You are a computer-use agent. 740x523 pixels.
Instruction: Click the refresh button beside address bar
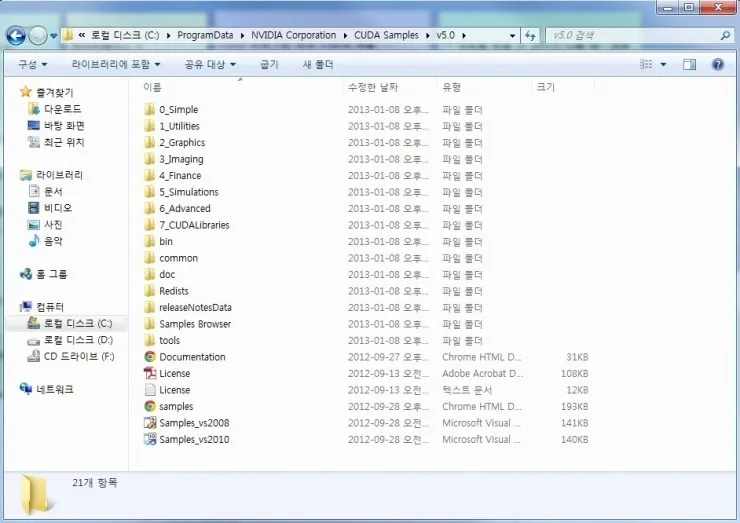[x=530, y=35]
